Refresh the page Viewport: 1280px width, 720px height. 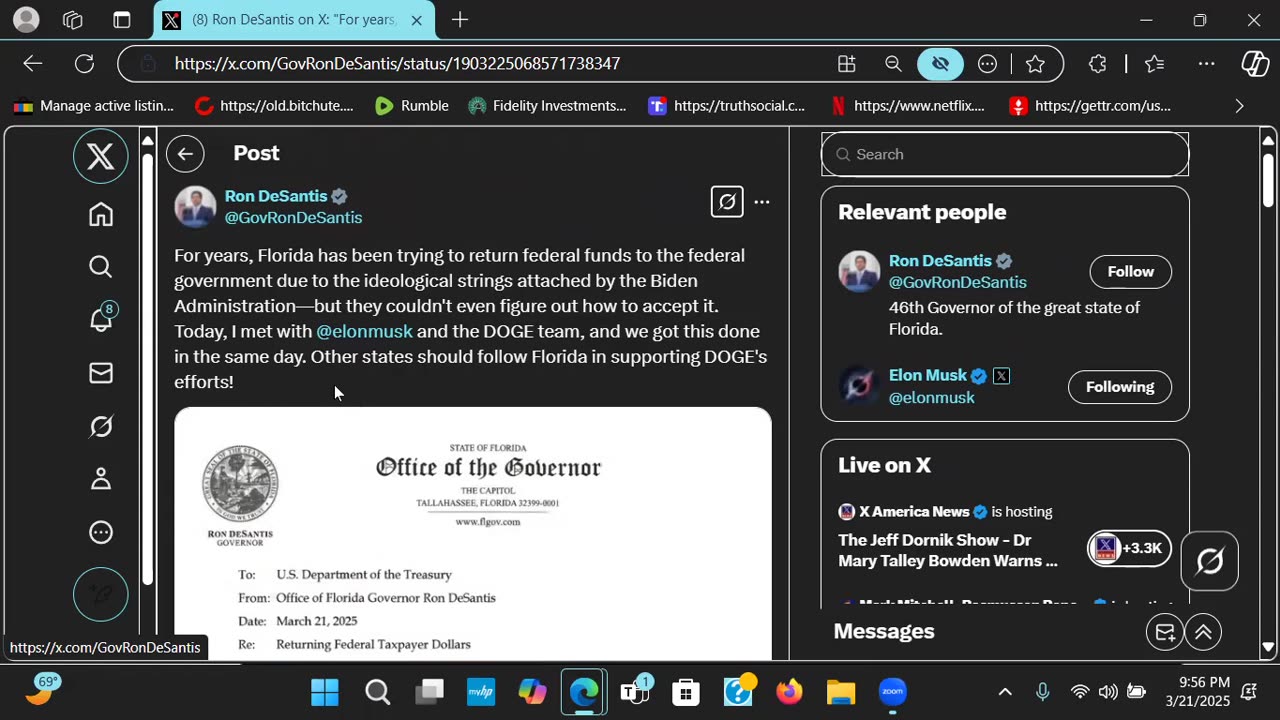tap(84, 64)
